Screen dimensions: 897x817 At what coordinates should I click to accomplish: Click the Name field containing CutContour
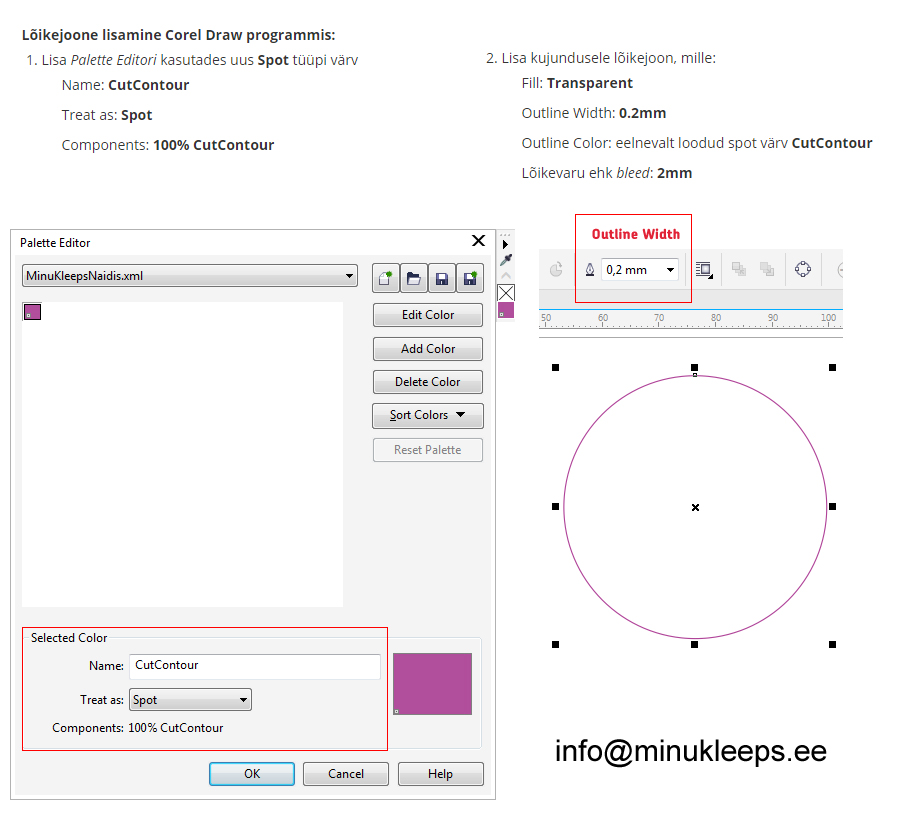tap(254, 665)
